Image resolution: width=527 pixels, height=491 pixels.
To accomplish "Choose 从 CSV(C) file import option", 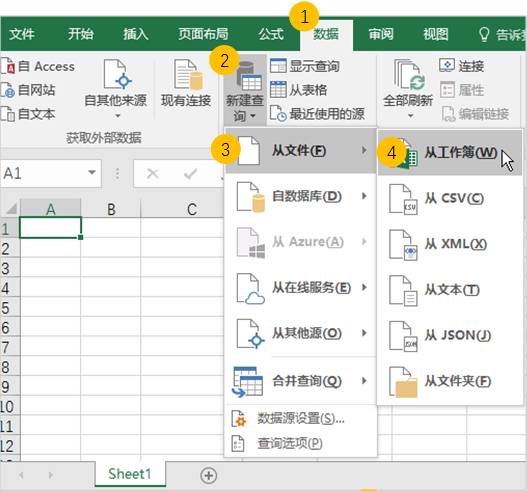I will tap(449, 198).
